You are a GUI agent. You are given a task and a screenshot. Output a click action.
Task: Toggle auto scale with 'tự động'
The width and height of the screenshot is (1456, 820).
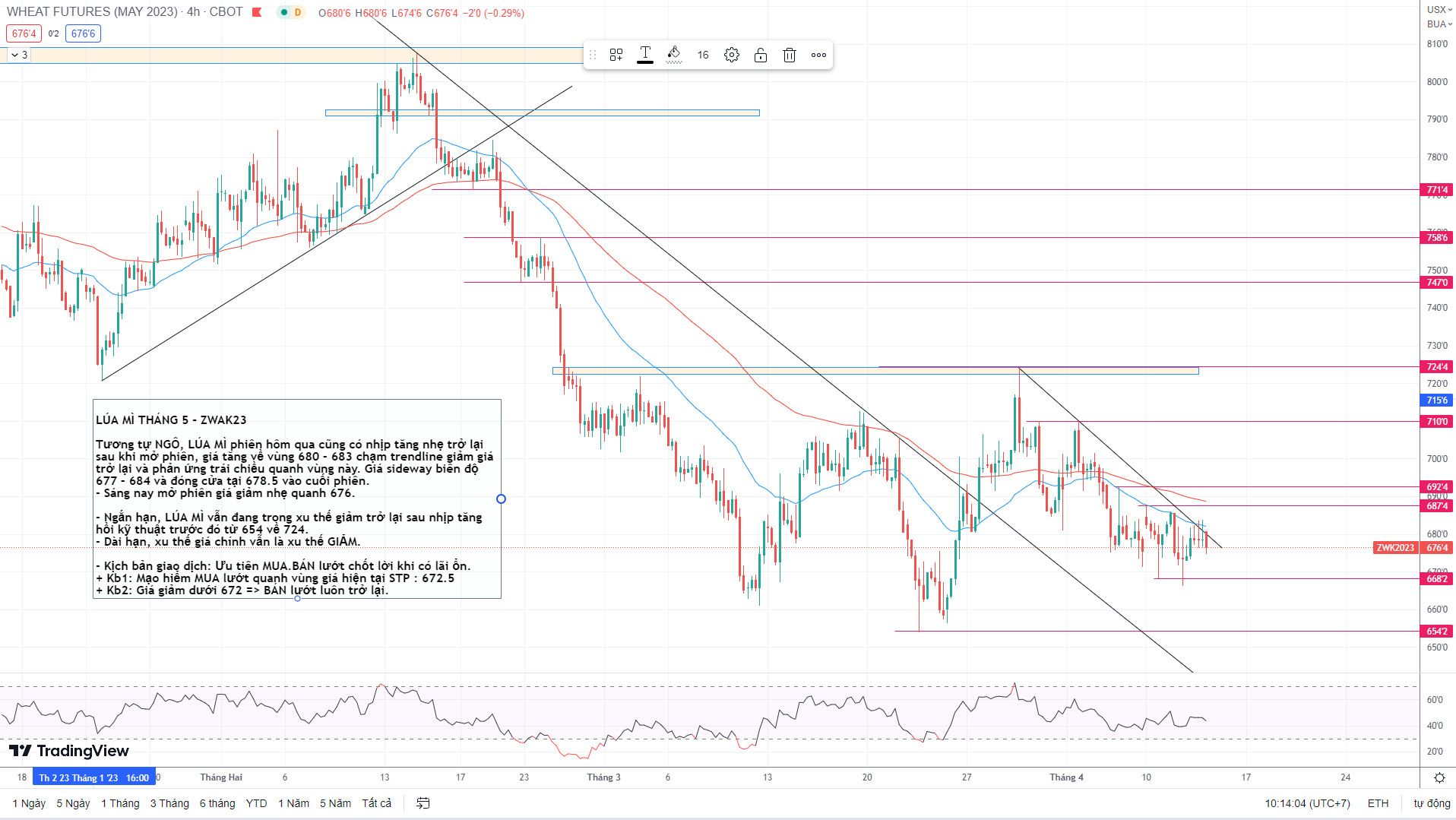(x=1432, y=803)
